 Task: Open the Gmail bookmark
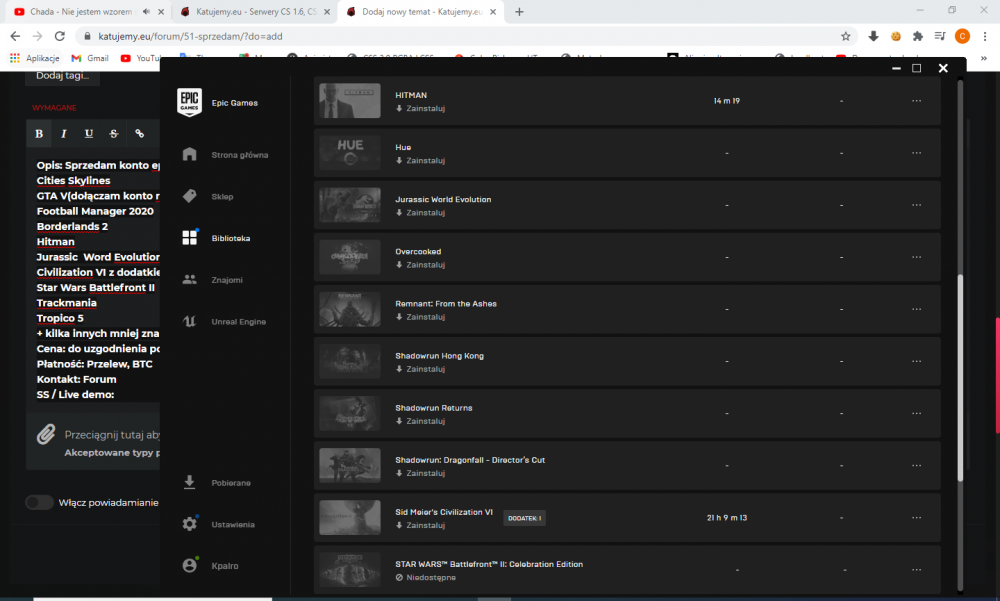point(90,58)
